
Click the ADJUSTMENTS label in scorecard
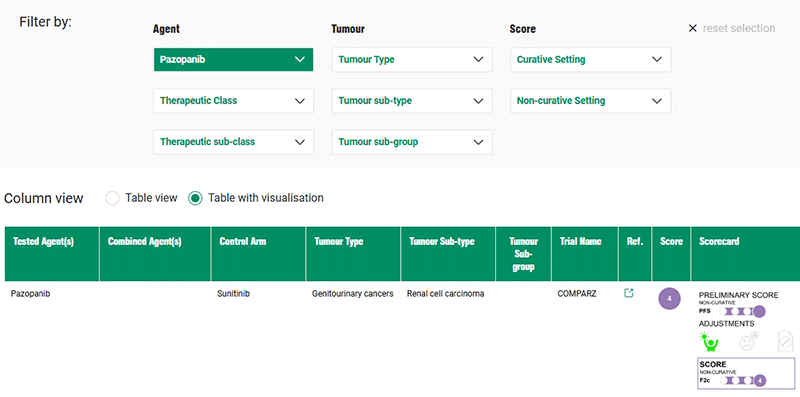point(726,324)
